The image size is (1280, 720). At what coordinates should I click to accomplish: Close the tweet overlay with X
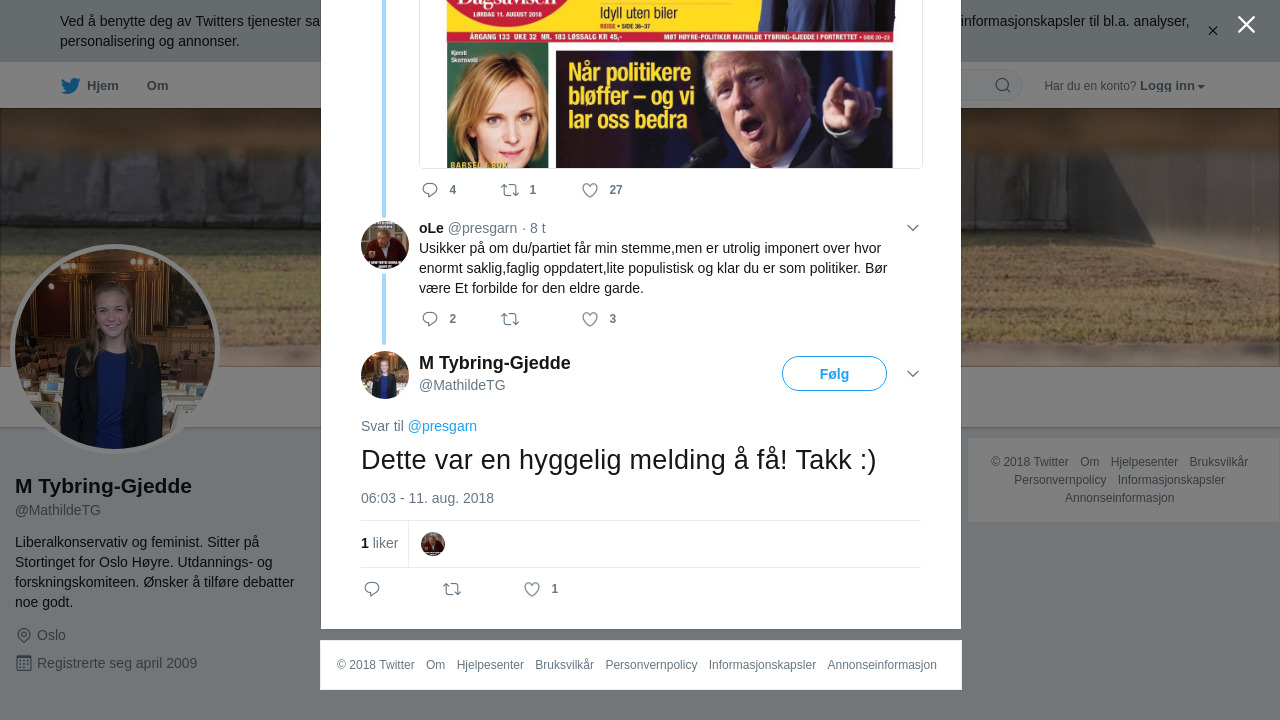point(1246,24)
